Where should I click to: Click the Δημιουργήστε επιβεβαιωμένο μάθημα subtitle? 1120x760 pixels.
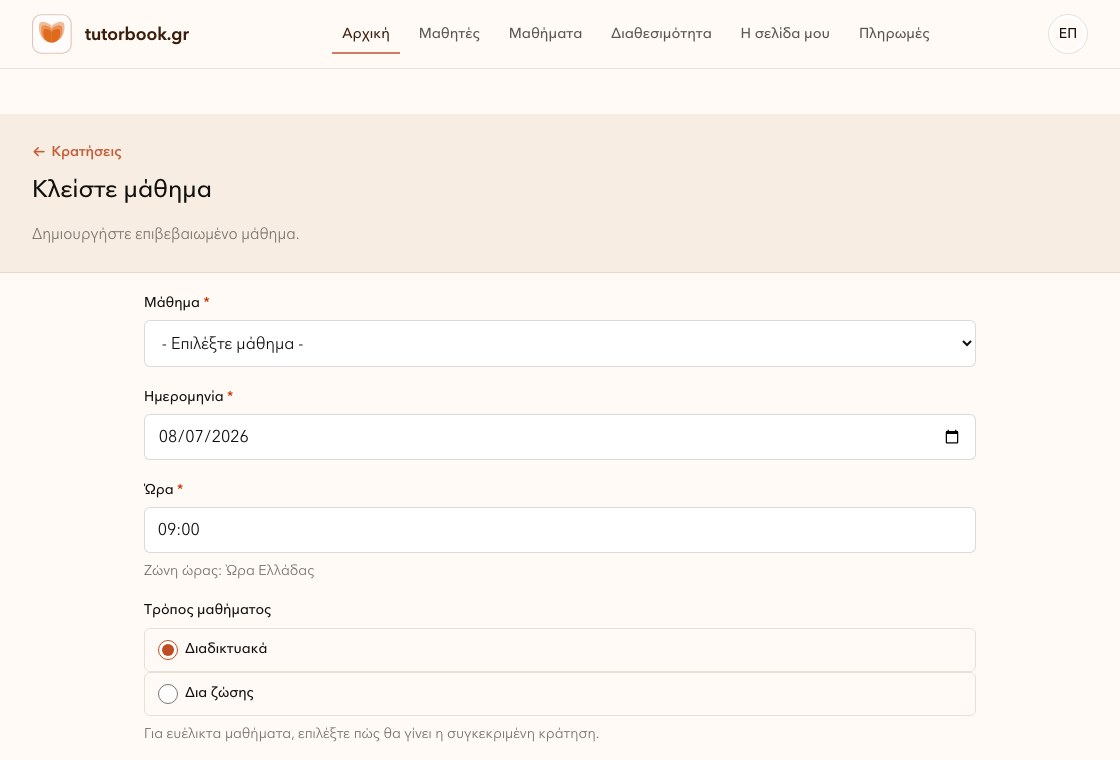pos(166,234)
